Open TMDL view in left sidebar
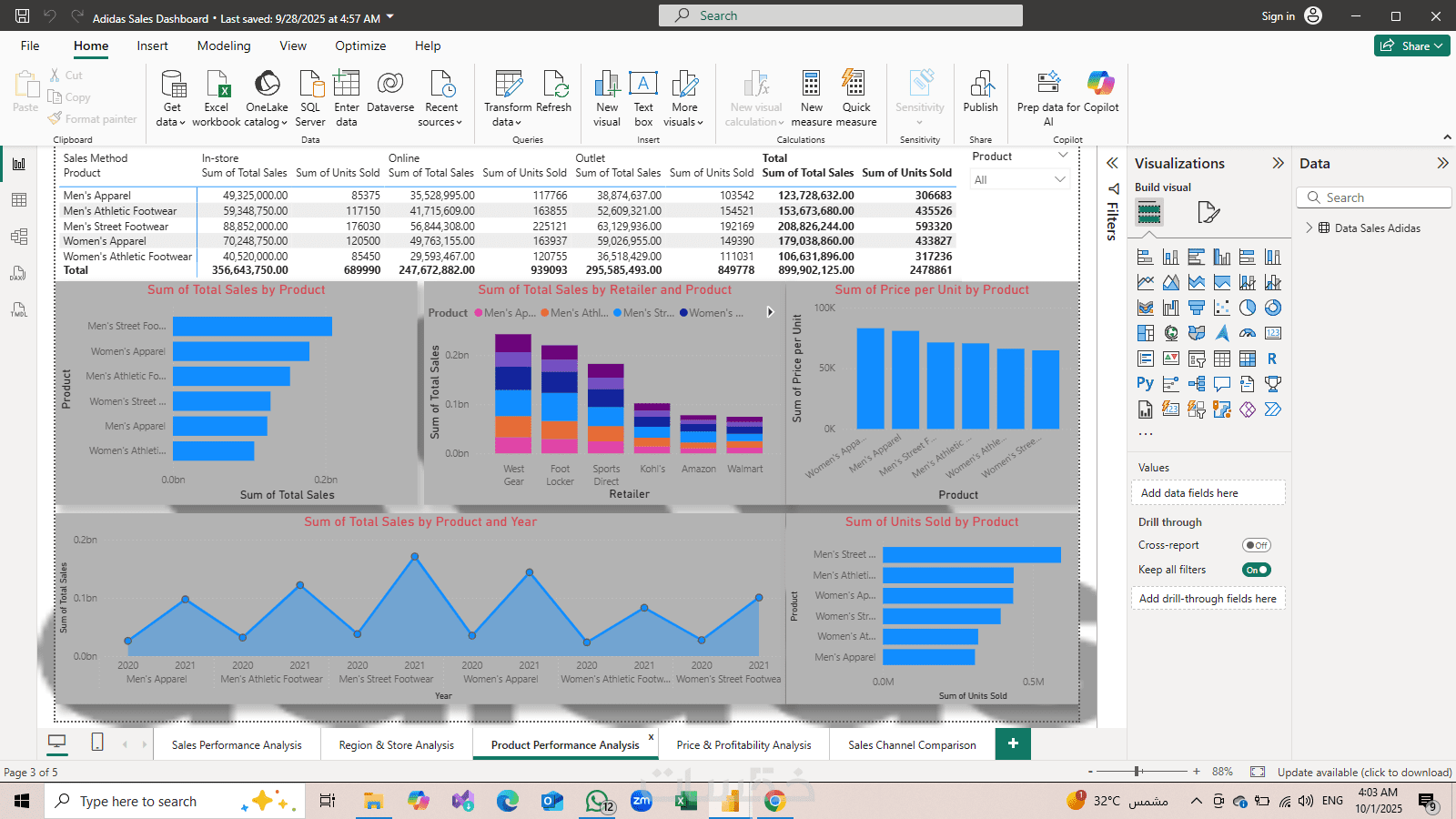The height and width of the screenshot is (819, 1456). [19, 309]
